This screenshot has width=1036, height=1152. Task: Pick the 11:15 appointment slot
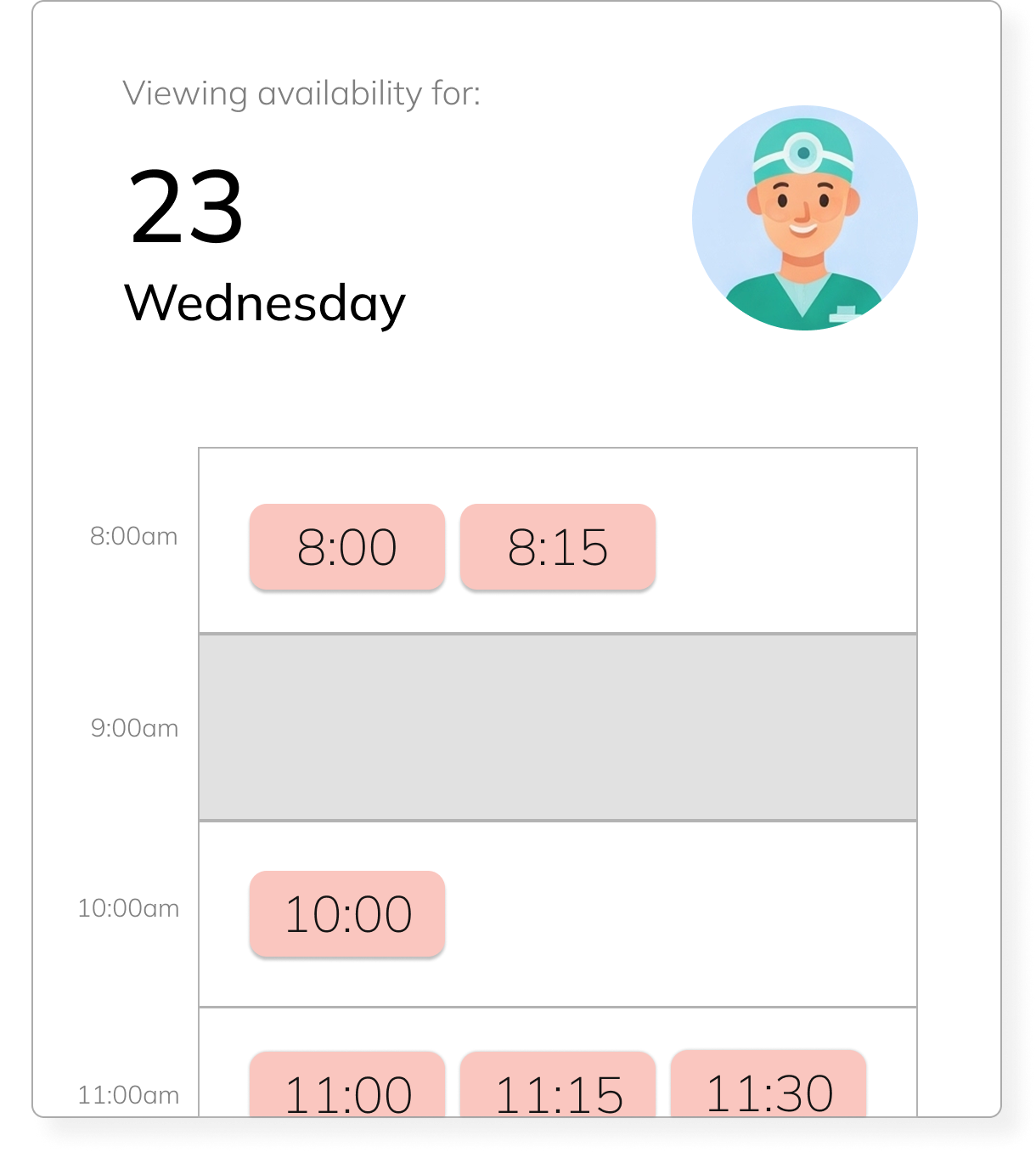point(558,1092)
